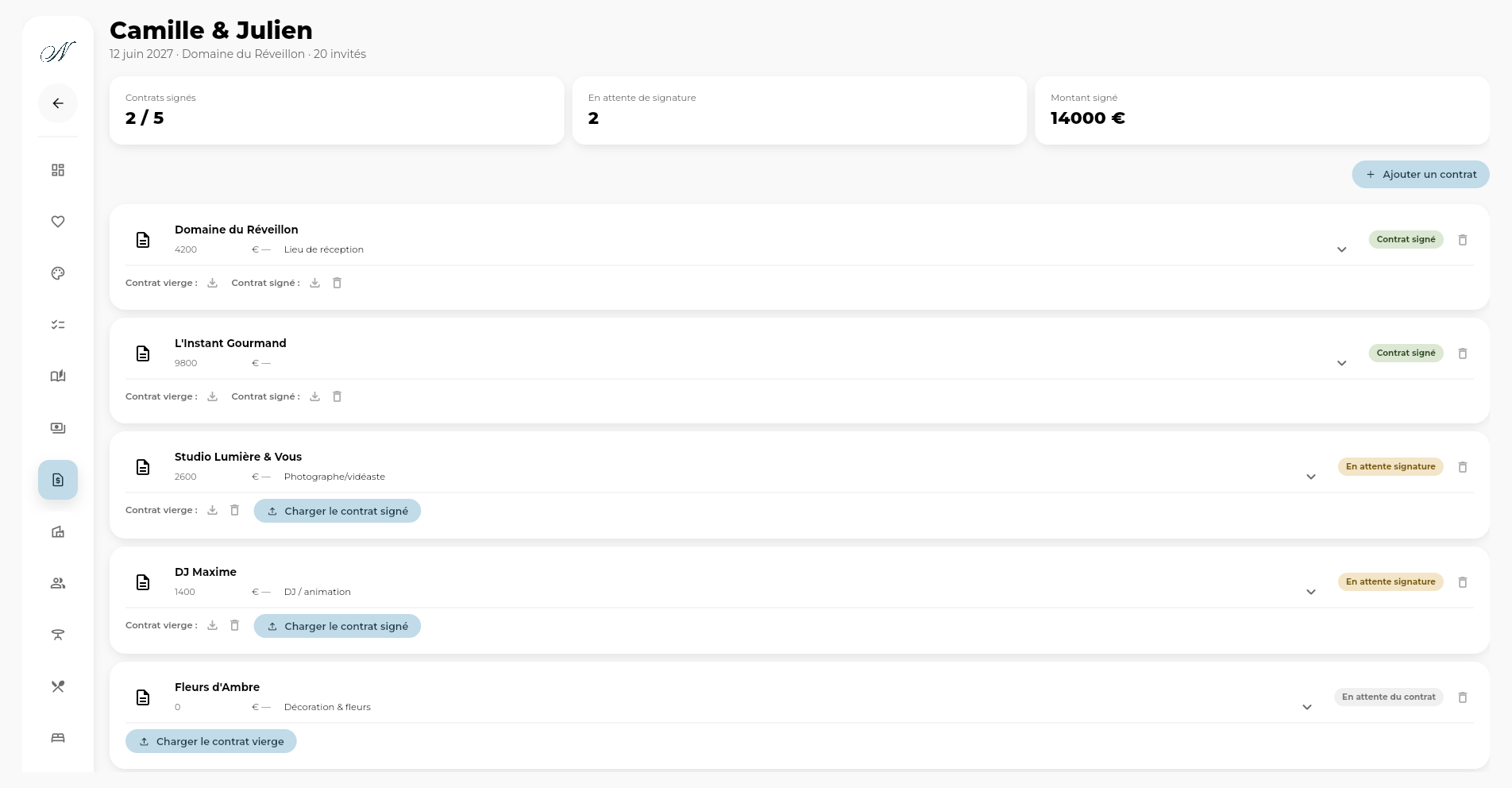This screenshot has height=788, width=1512.
Task: Remove the DJ Maxime row using right-side trash
Action: [1463, 582]
